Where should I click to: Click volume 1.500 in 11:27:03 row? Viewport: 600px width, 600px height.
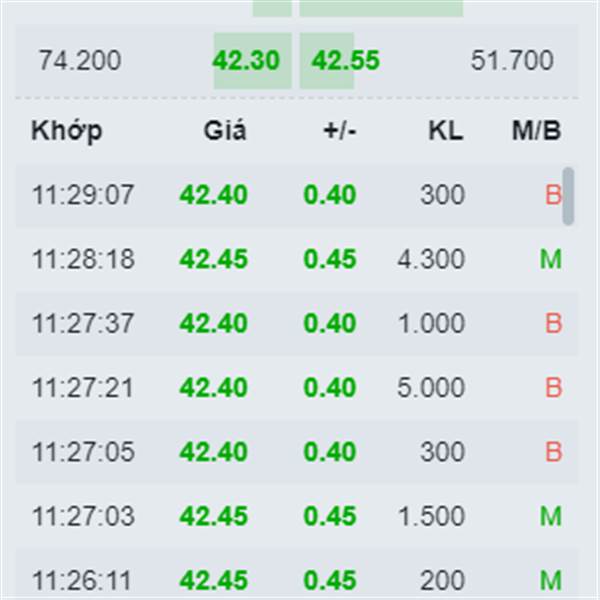pyautogui.click(x=432, y=516)
